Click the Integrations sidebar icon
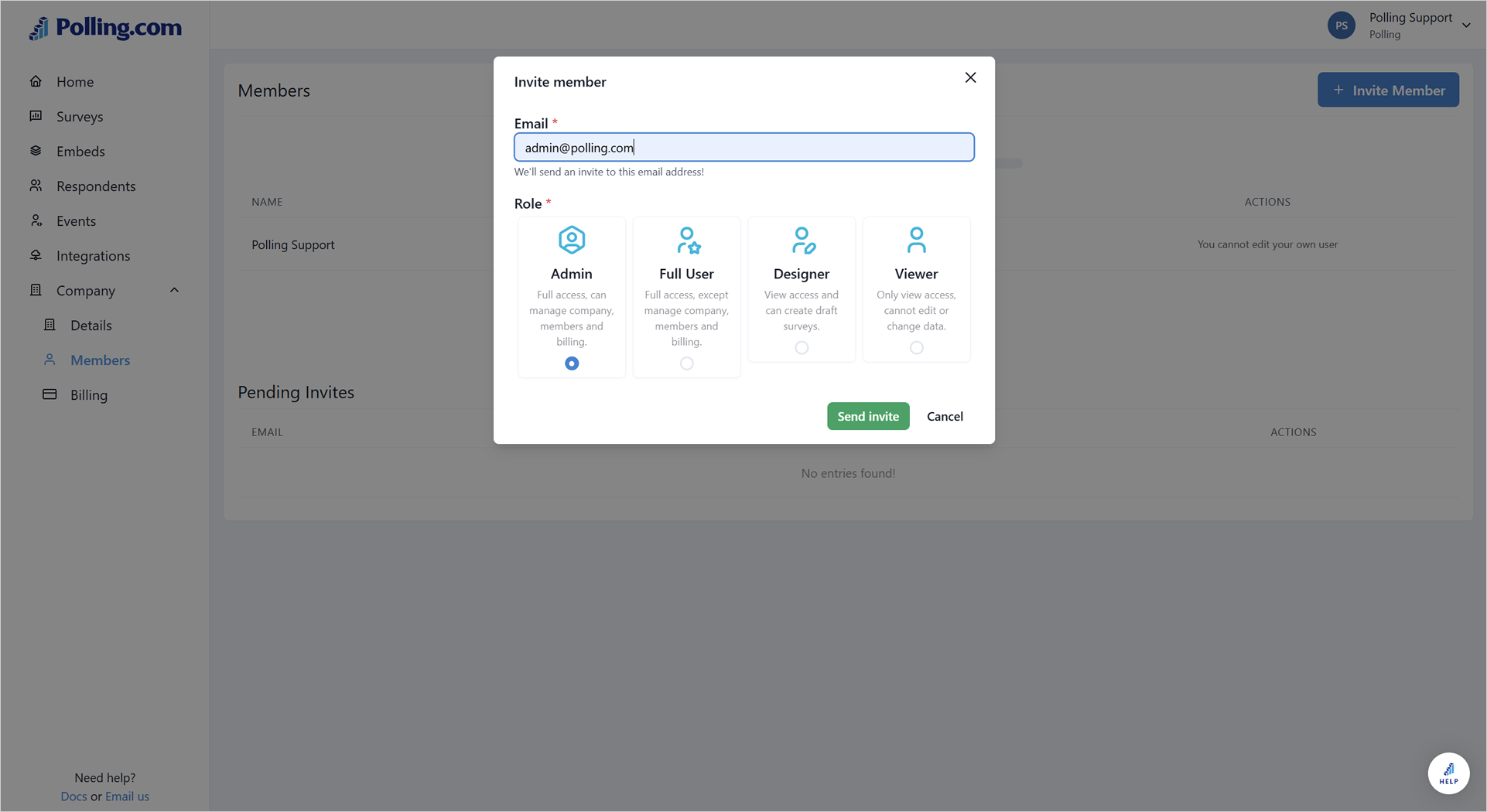Image resolution: width=1487 pixels, height=812 pixels. 36,255
